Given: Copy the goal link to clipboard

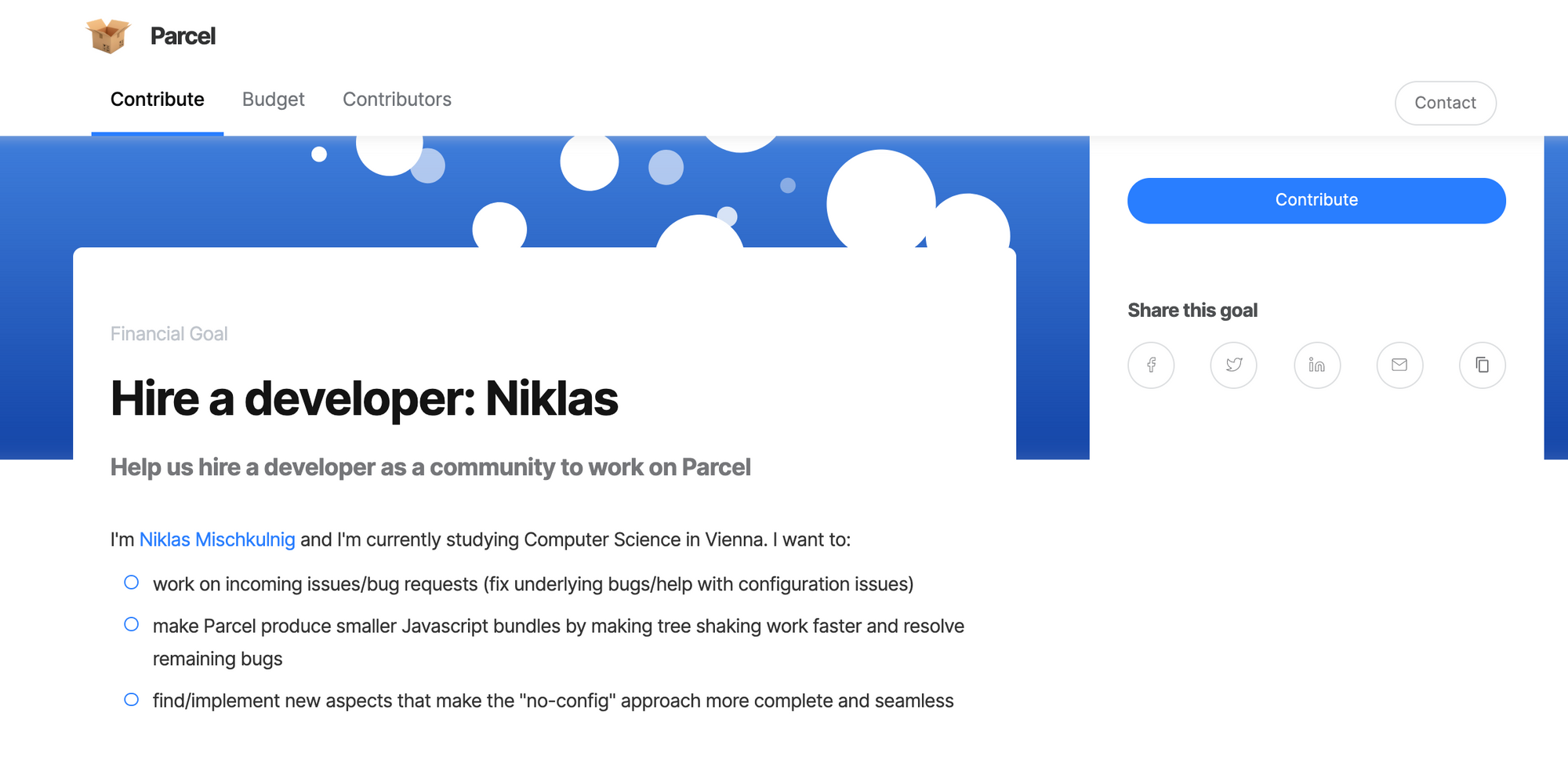Looking at the screenshot, I should (x=1483, y=365).
